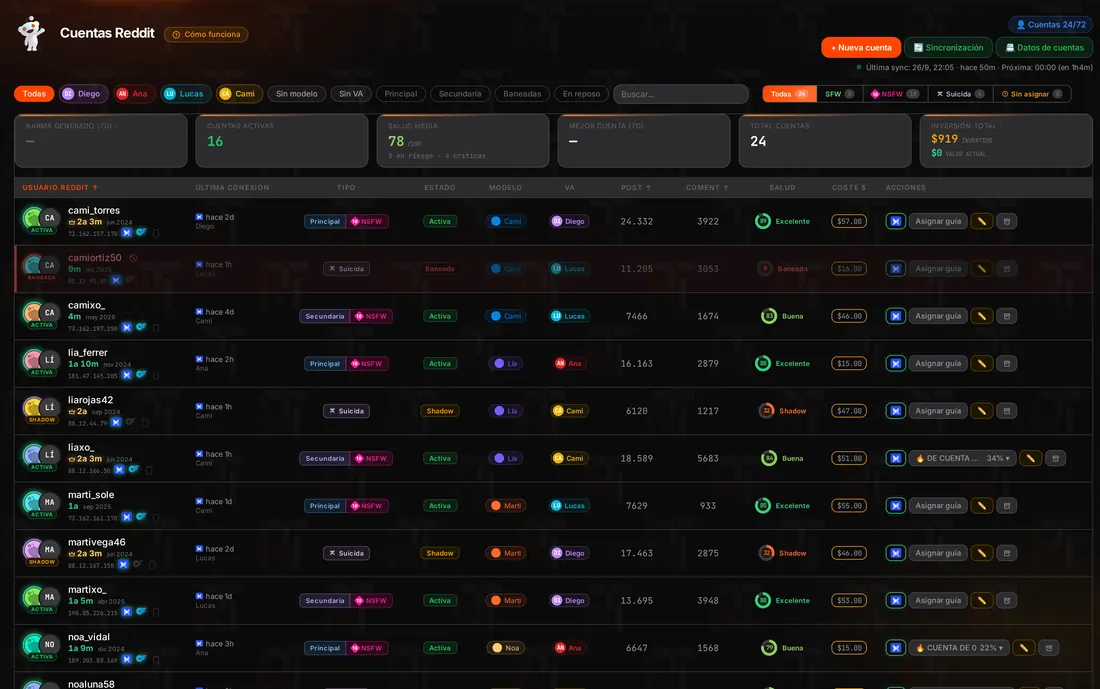
Task: Select the Baneadas filter tab
Action: tap(522, 94)
